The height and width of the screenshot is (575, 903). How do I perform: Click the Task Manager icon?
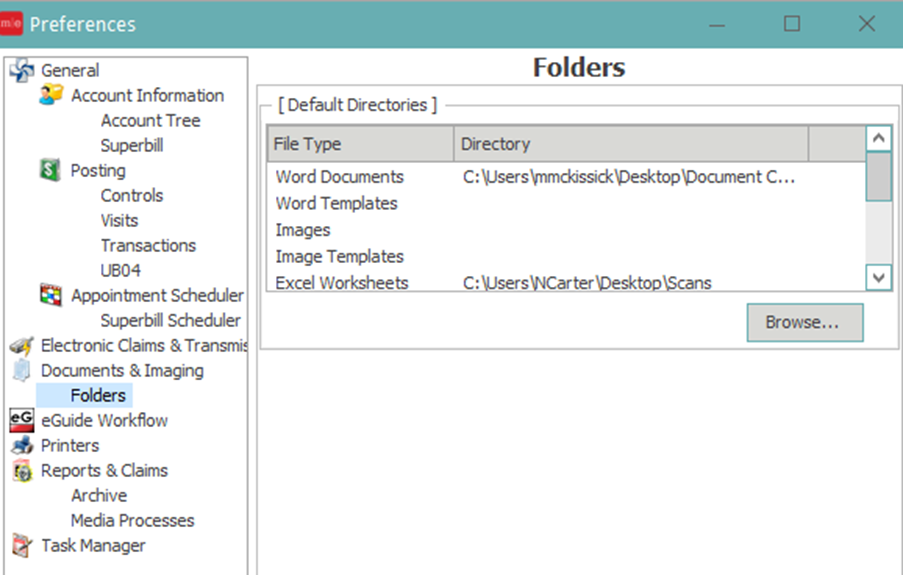point(21,546)
